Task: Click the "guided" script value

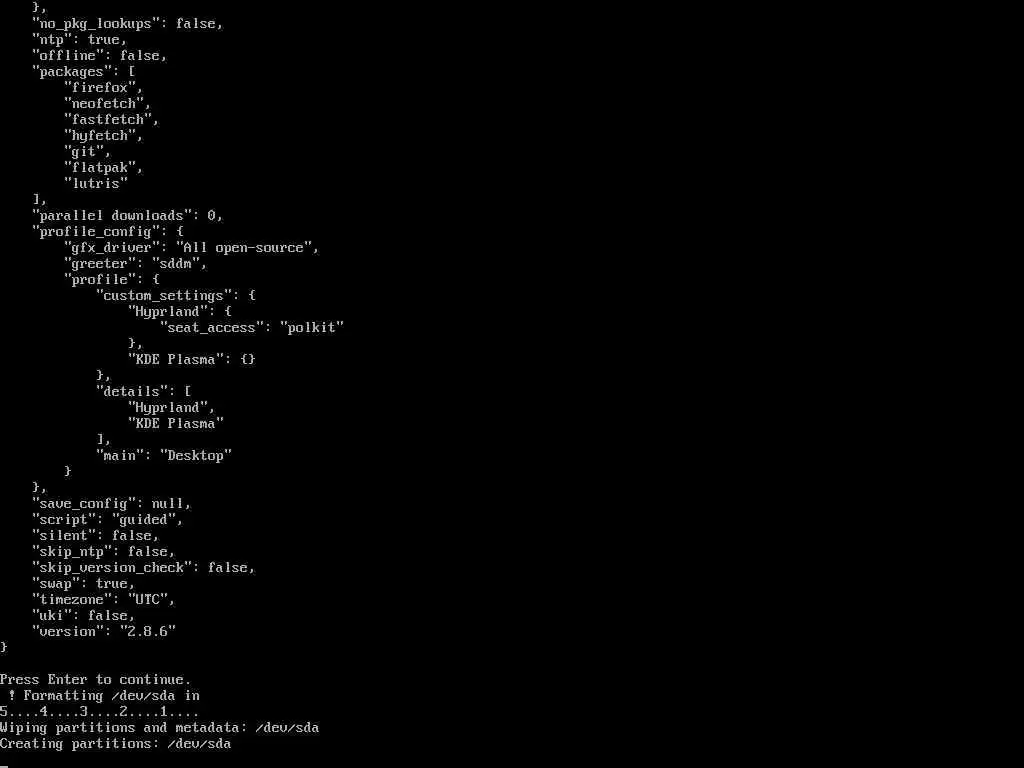Action: pos(147,520)
